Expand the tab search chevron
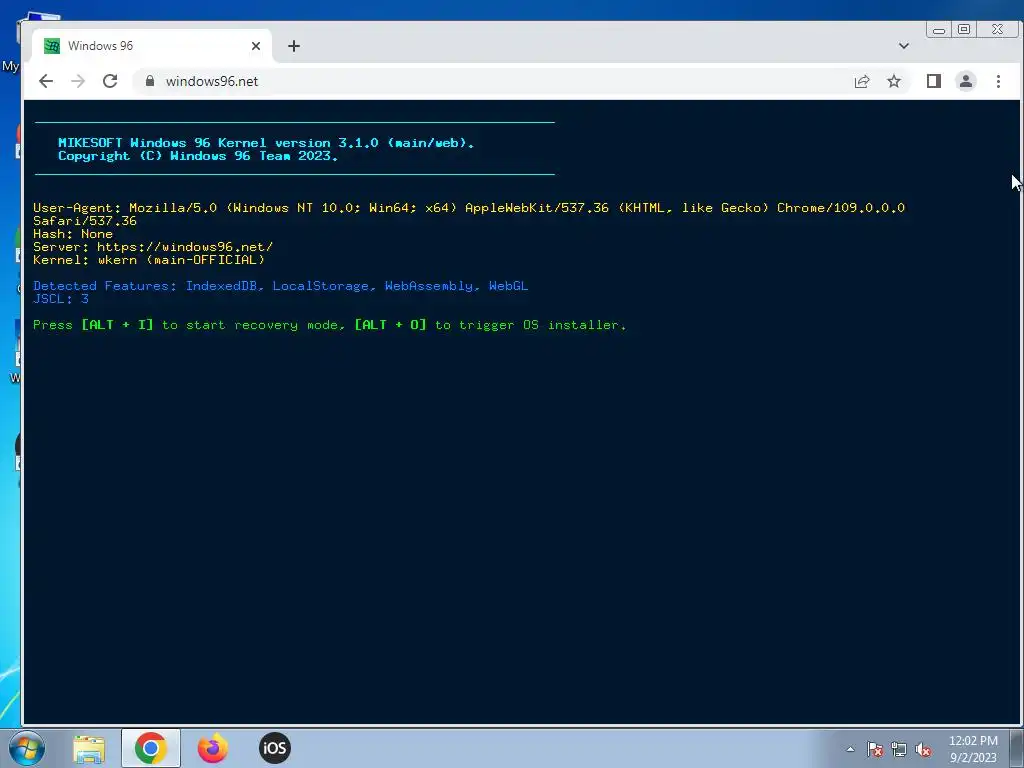 903,46
